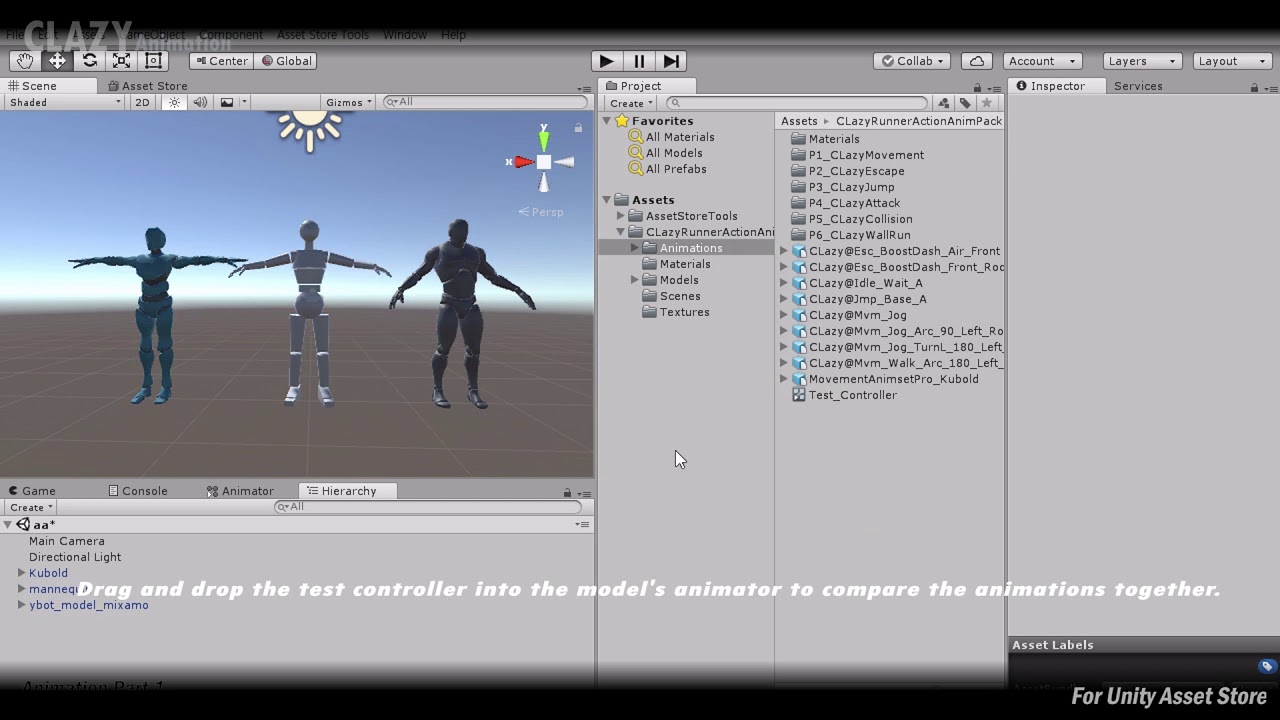Open the Collab dropdown
The width and height of the screenshot is (1280, 720).
912,61
